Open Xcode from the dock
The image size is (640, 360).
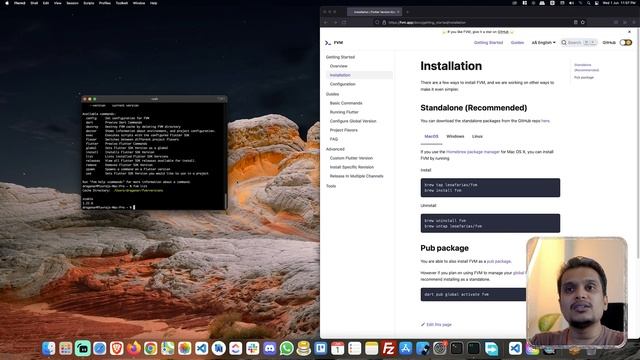click(422, 348)
